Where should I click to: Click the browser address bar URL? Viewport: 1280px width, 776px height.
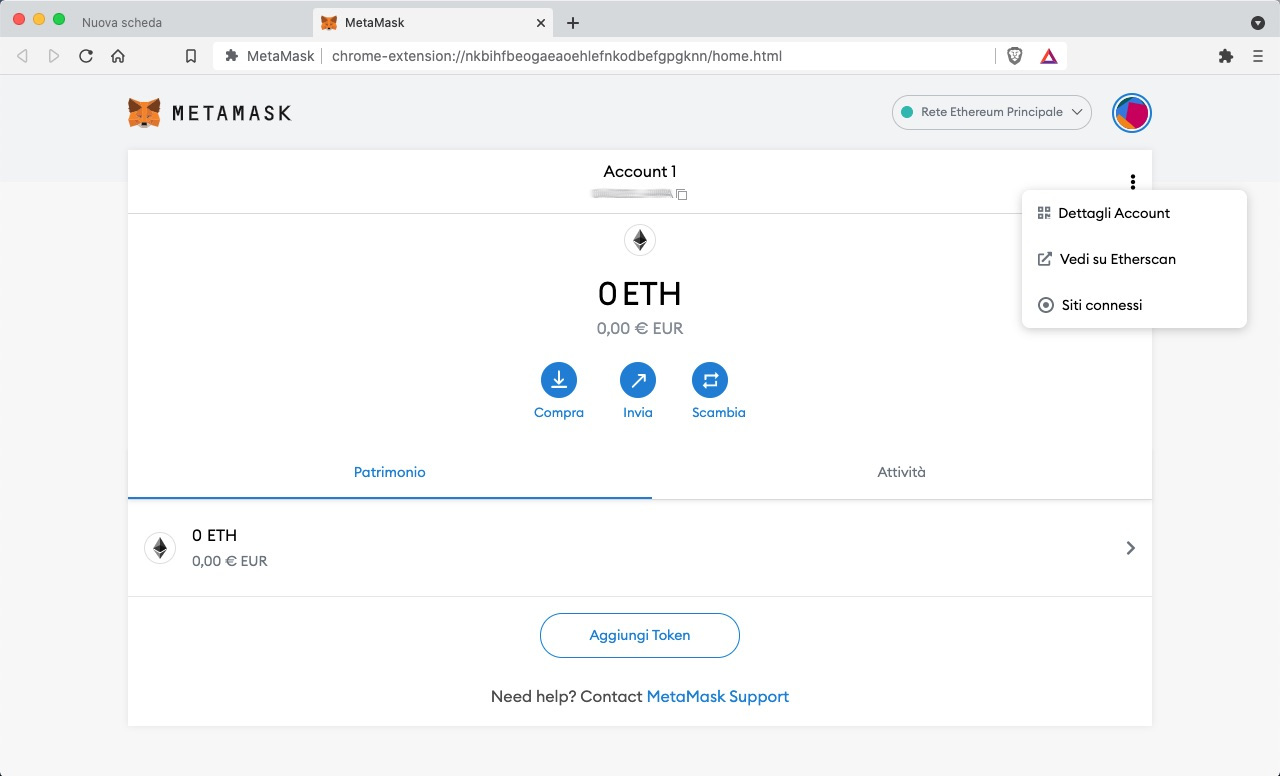click(557, 56)
